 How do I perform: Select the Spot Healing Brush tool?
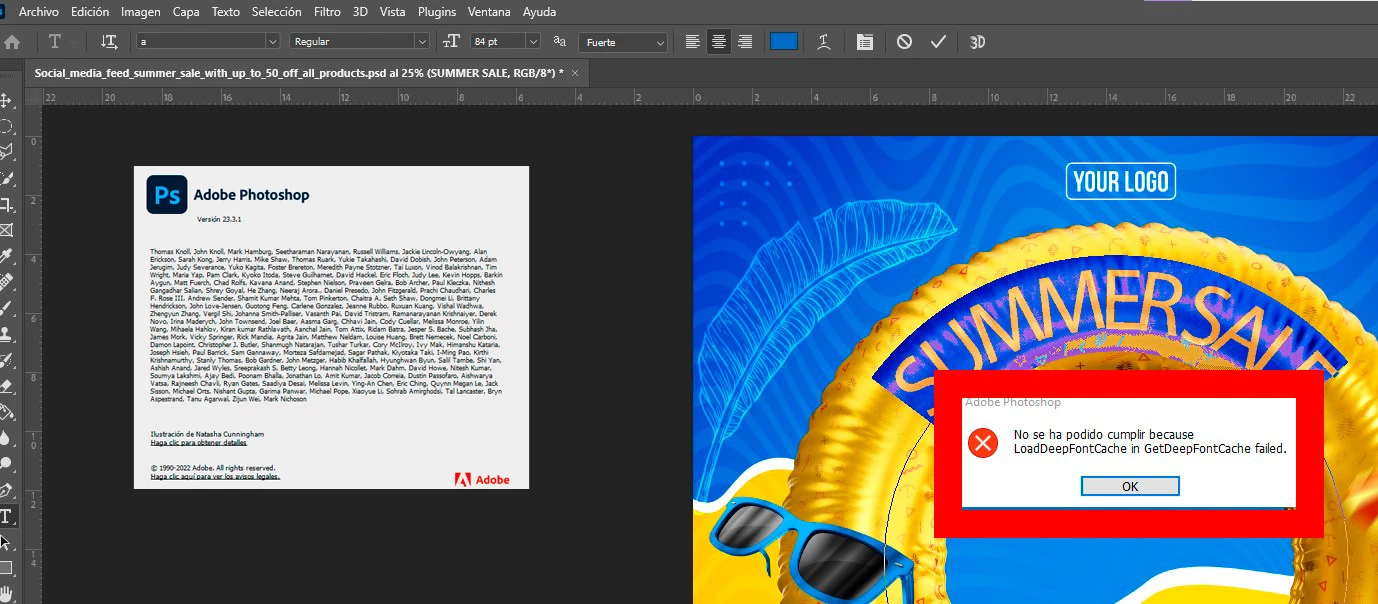pyautogui.click(x=6, y=283)
